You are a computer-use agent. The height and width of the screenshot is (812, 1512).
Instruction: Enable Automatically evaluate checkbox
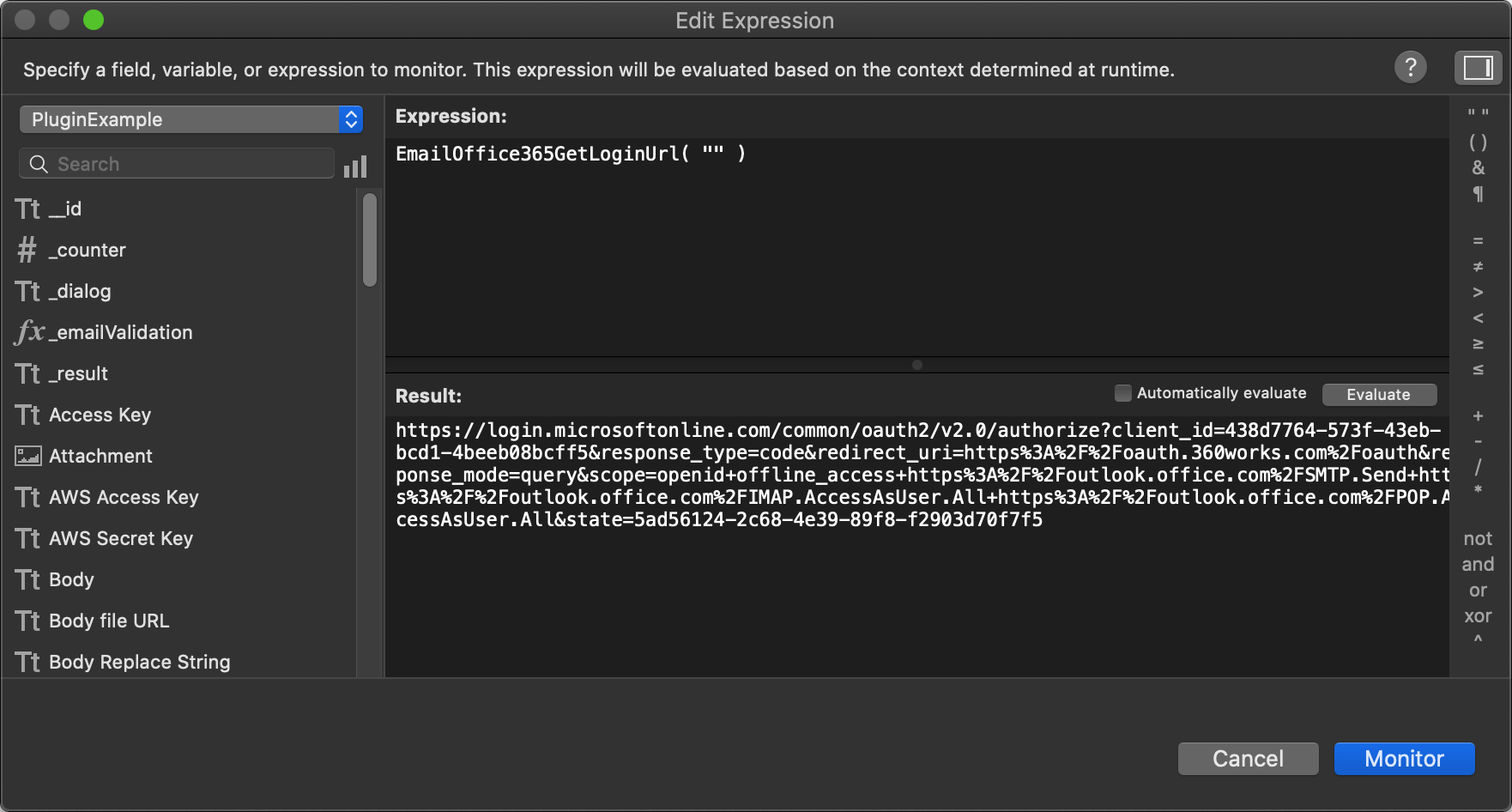pyautogui.click(x=1122, y=393)
